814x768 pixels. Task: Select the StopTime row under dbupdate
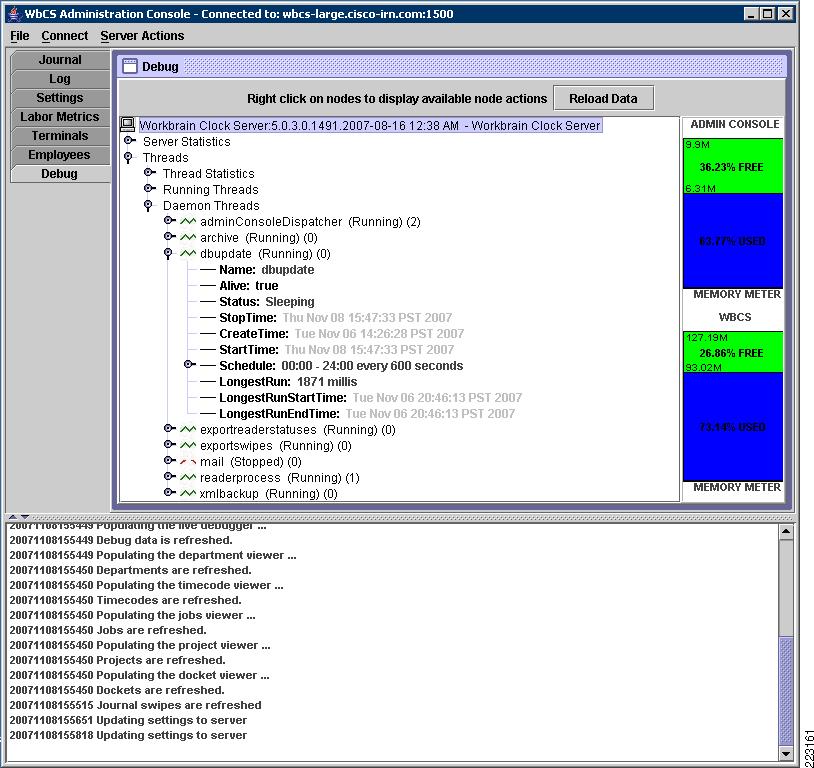pyautogui.click(x=335, y=317)
